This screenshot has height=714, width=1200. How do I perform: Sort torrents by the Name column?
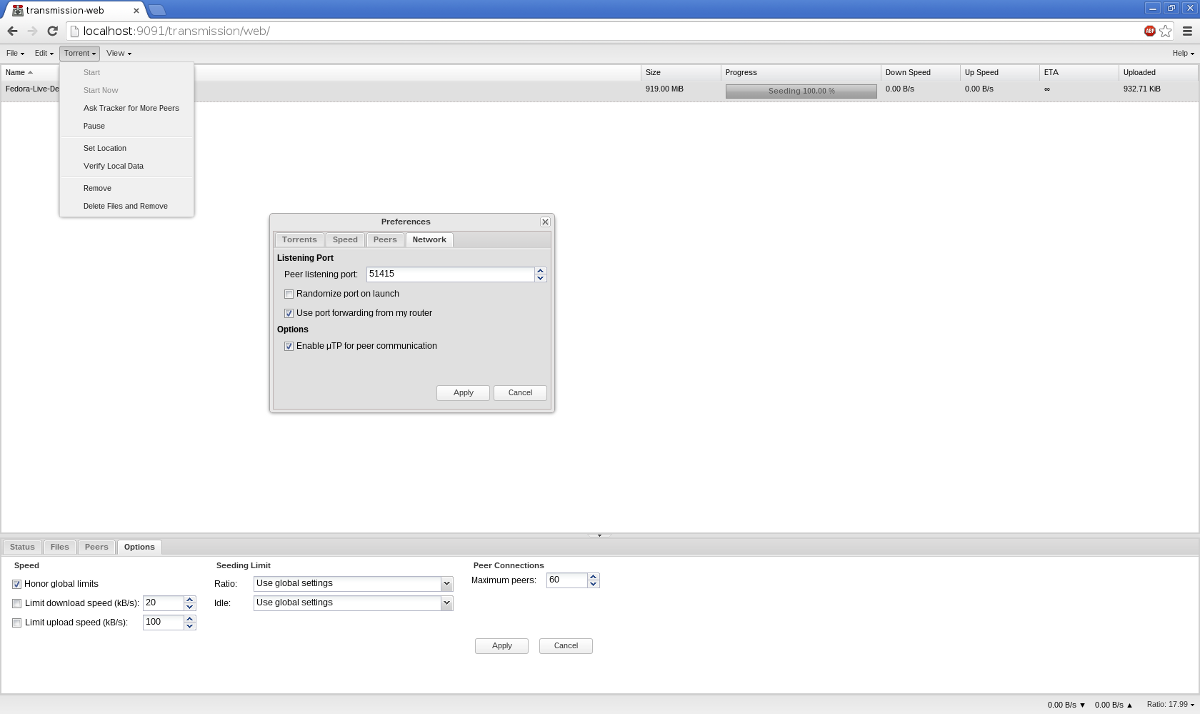pyautogui.click(x=320, y=72)
